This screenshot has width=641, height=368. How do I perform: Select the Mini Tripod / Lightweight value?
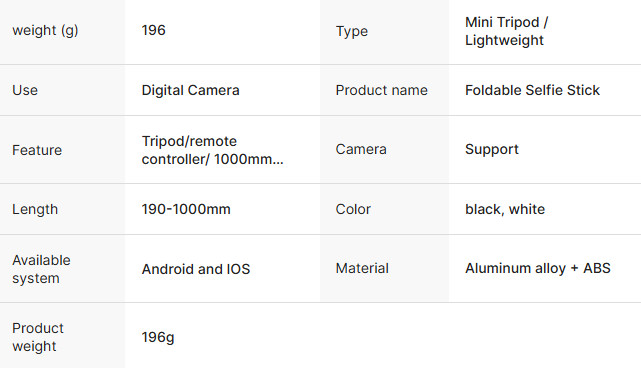(x=507, y=31)
